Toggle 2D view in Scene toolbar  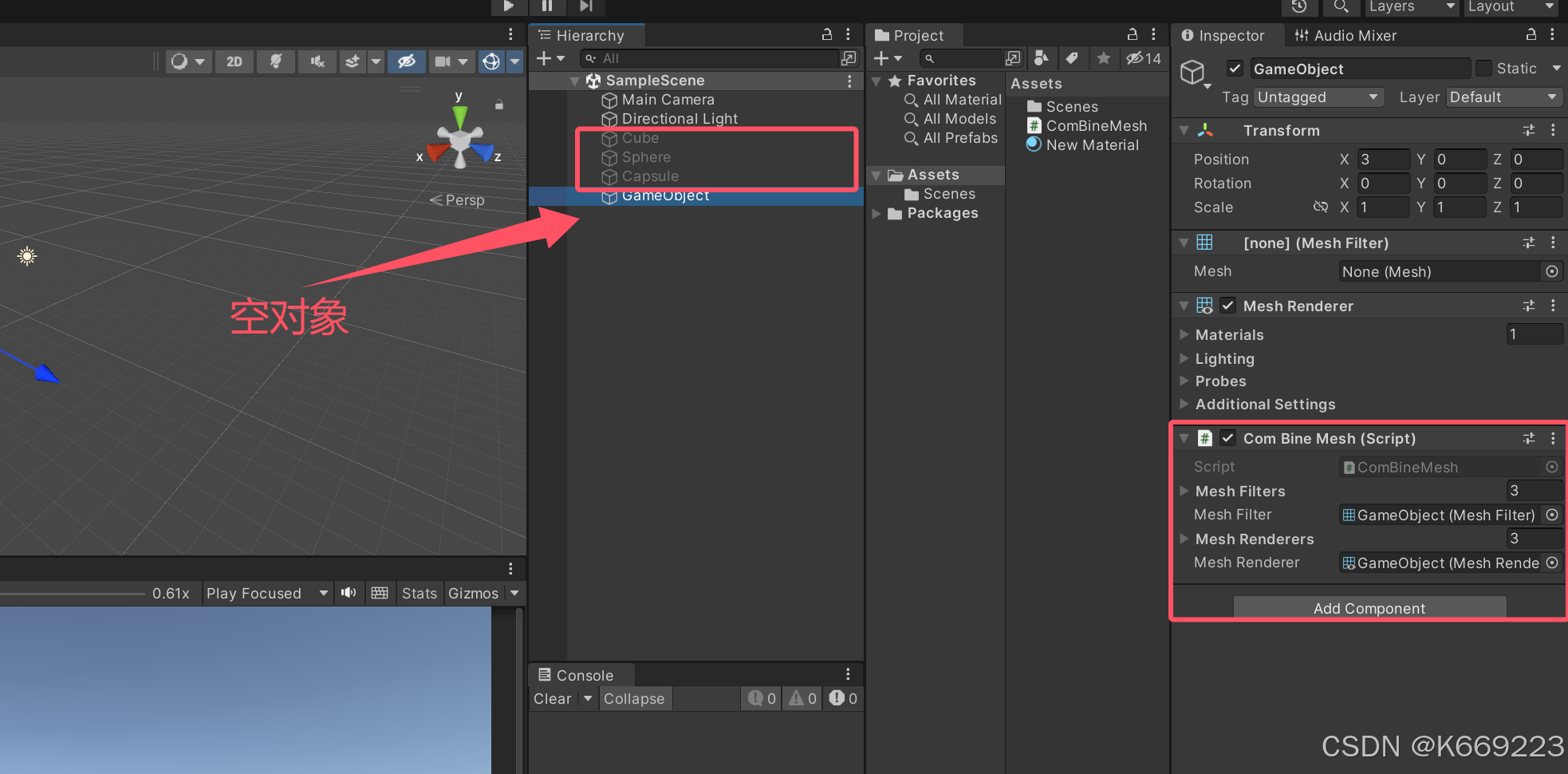pos(234,61)
